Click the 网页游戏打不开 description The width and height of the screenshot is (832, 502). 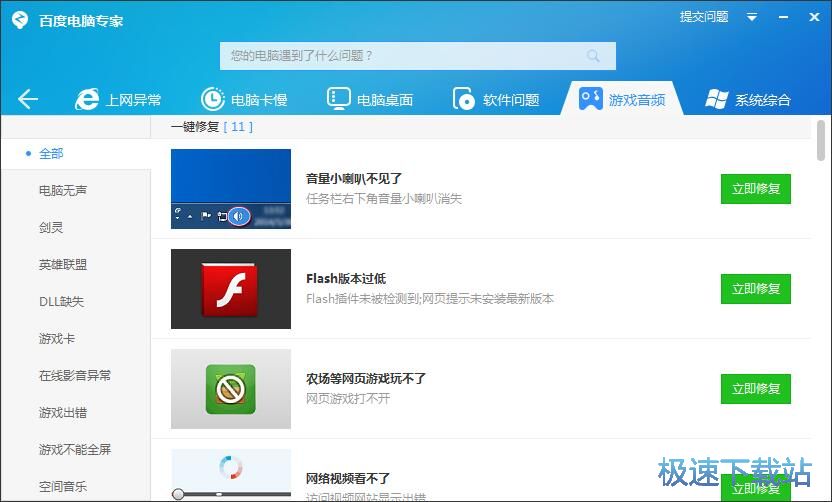click(x=348, y=399)
